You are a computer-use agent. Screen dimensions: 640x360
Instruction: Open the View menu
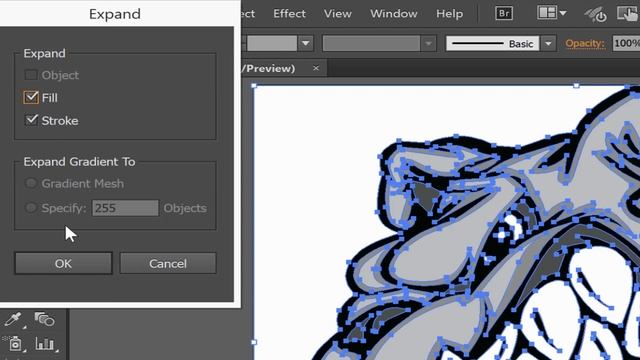(338, 14)
